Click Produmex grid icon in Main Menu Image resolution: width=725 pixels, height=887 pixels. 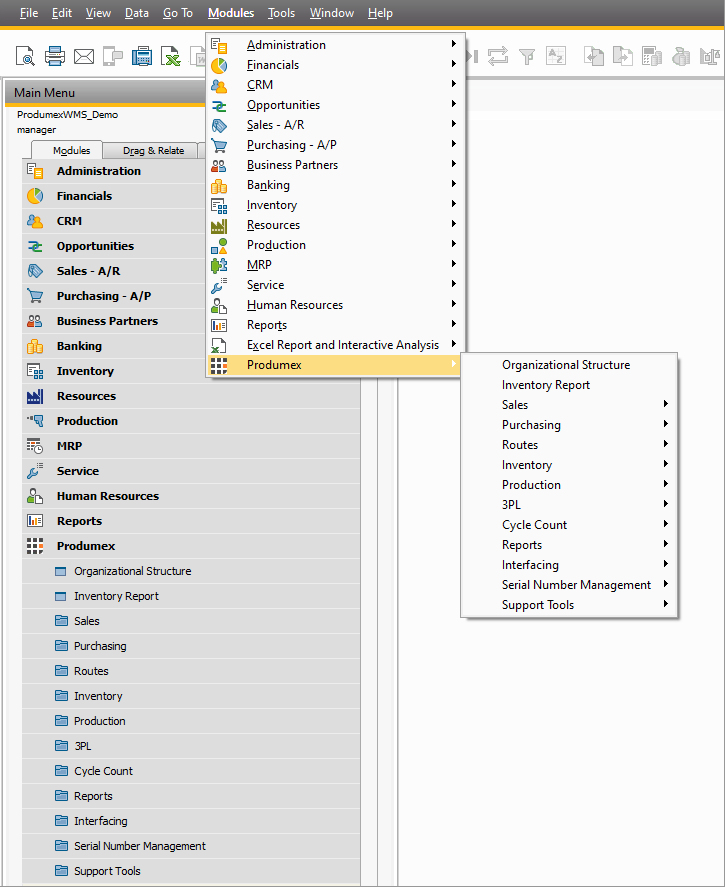coord(35,546)
